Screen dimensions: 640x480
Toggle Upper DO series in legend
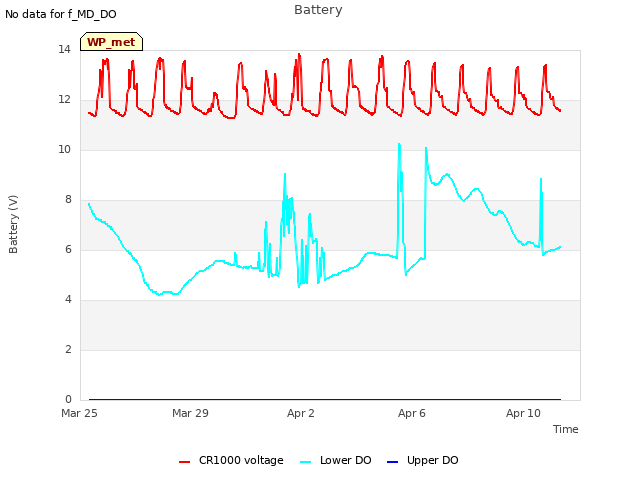point(422,460)
